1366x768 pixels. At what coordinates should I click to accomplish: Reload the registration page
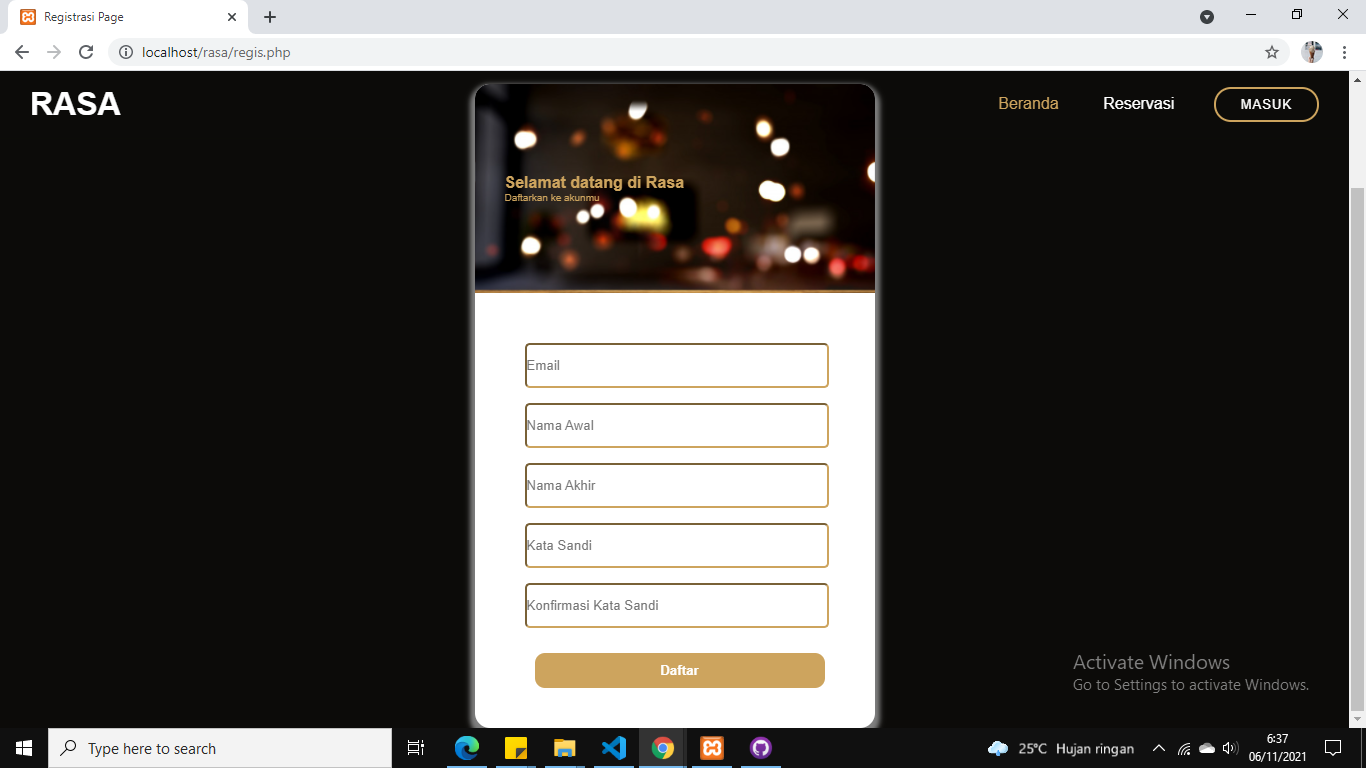(86, 52)
